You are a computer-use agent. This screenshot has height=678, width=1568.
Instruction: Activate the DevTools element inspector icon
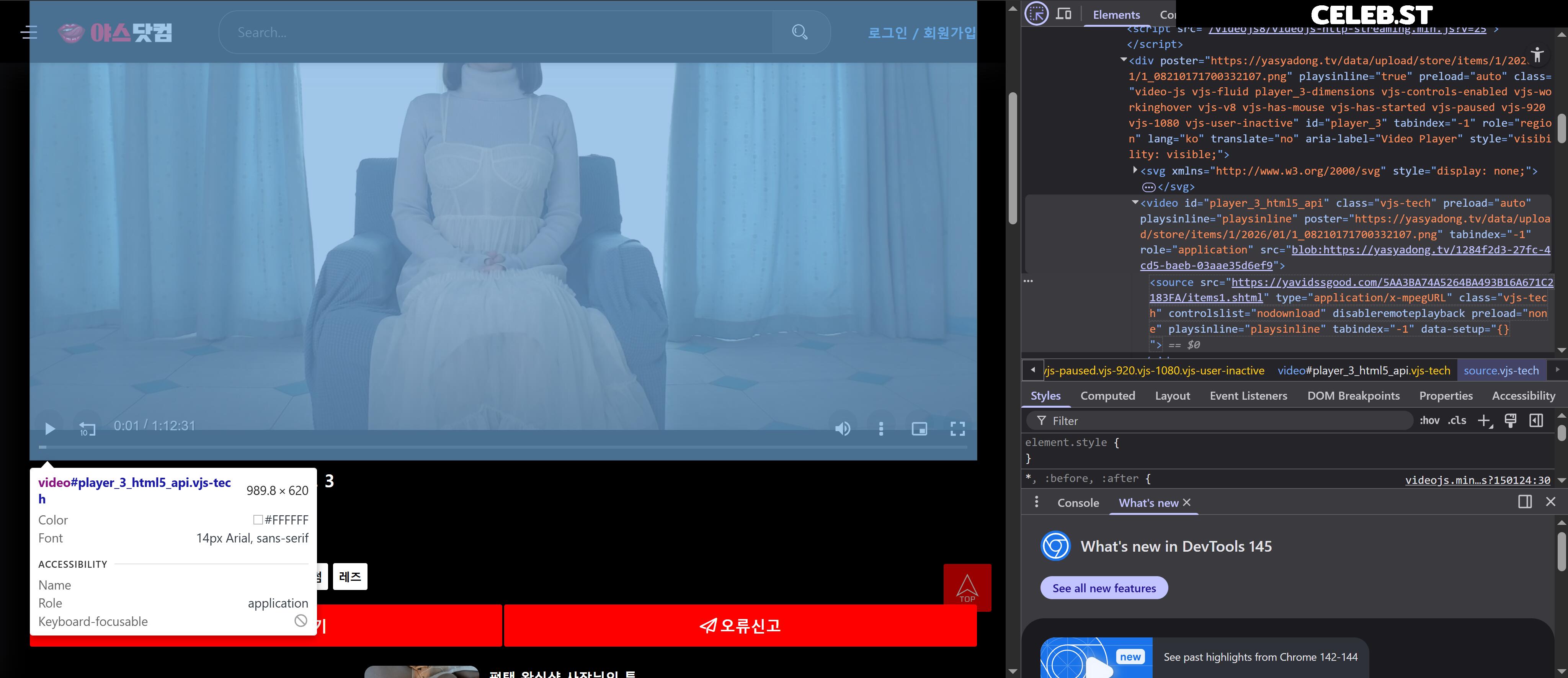click(1037, 13)
